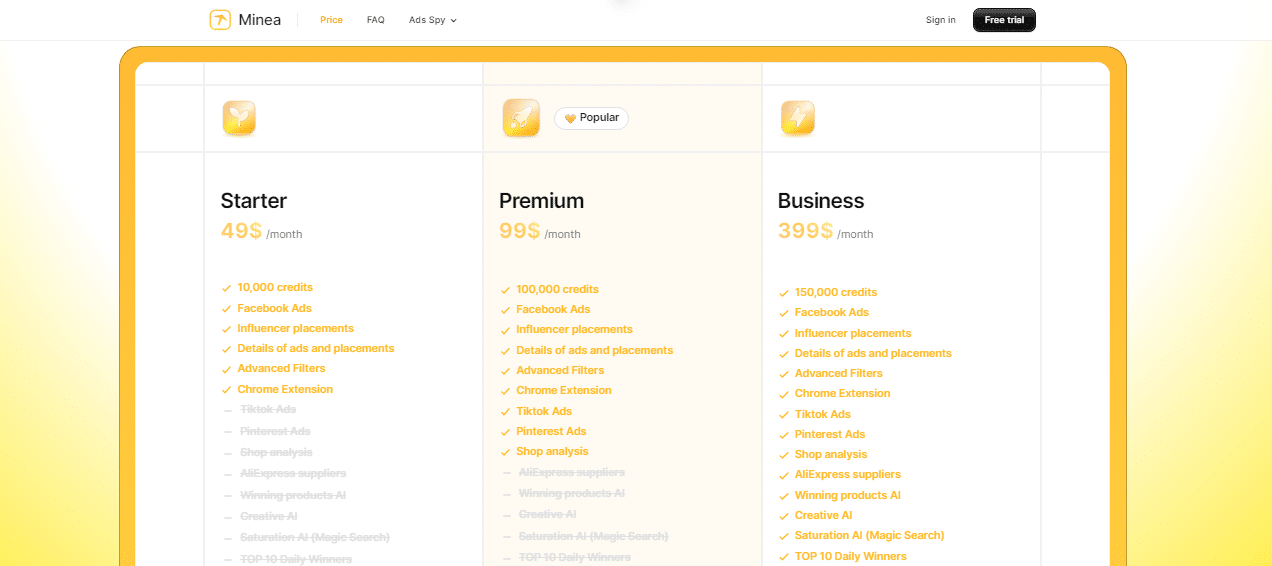Click 'Pinterest Ads' in Premium
The image size is (1272, 566).
(551, 431)
